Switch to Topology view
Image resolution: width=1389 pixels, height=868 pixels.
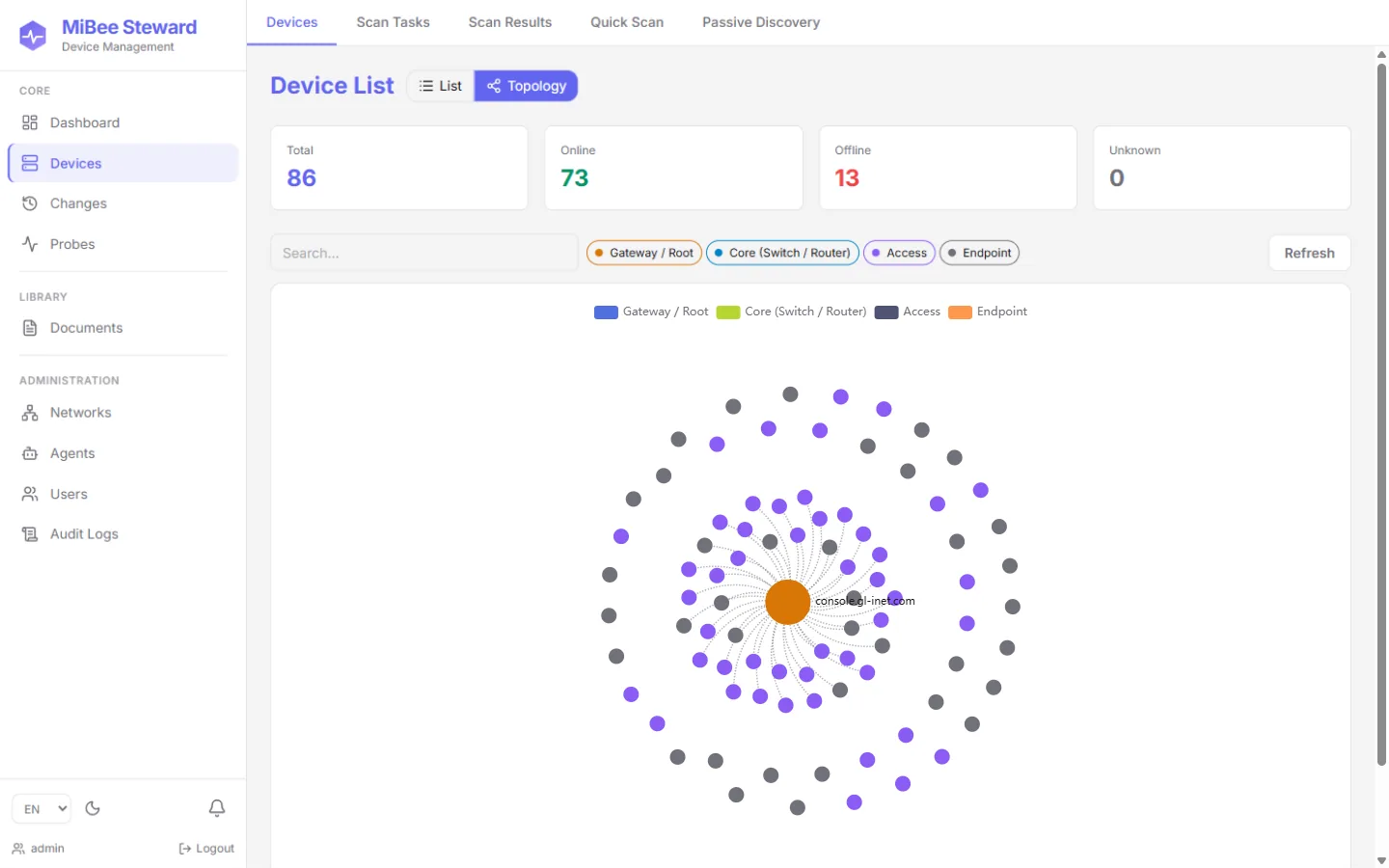(x=527, y=86)
